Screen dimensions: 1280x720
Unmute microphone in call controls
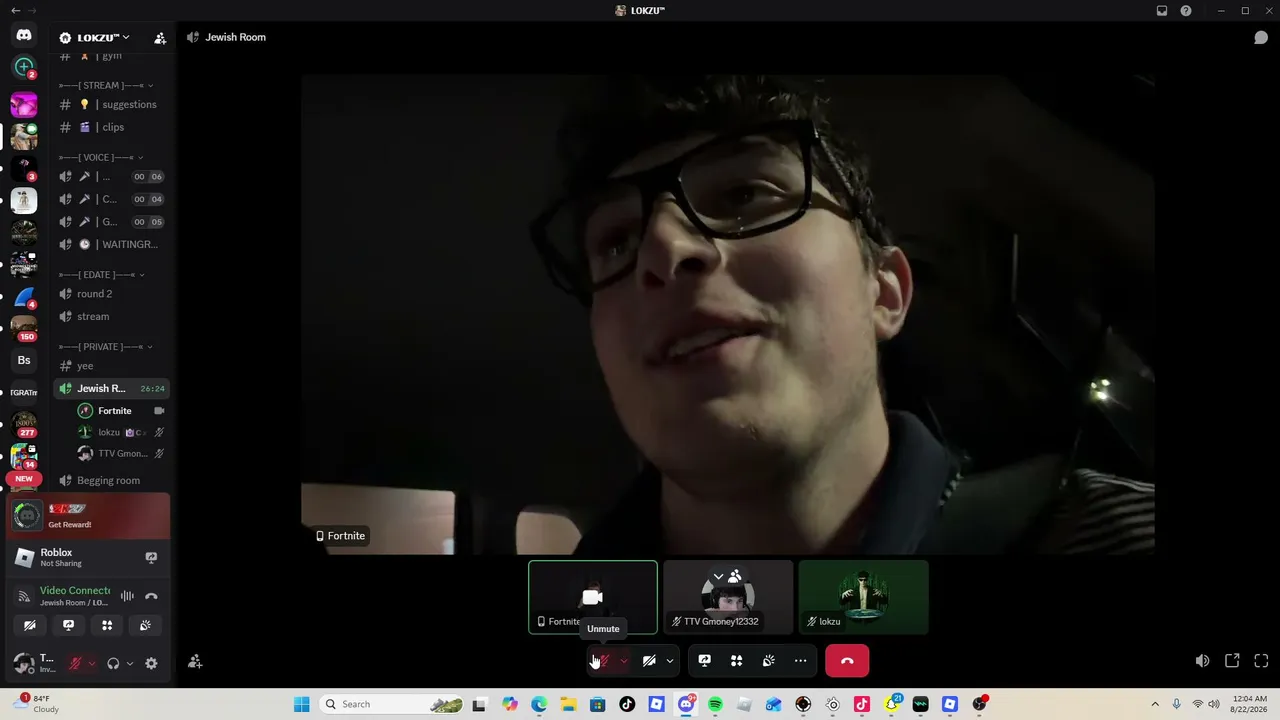(x=601, y=661)
